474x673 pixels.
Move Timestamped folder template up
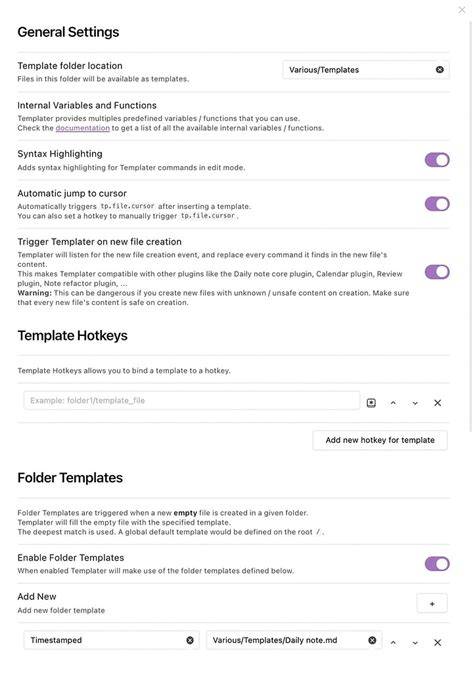pos(393,643)
